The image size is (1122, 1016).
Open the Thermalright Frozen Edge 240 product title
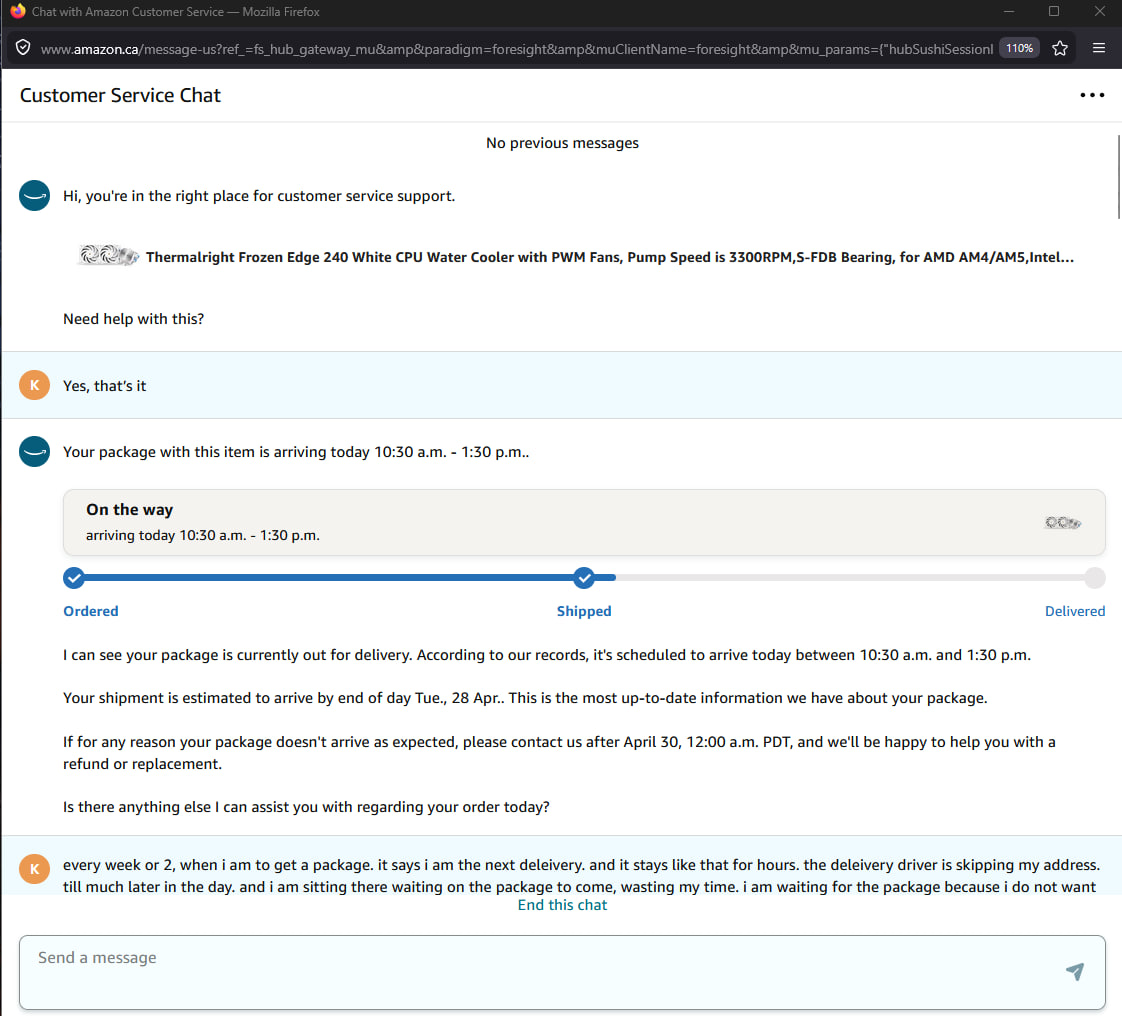pyautogui.click(x=610, y=257)
